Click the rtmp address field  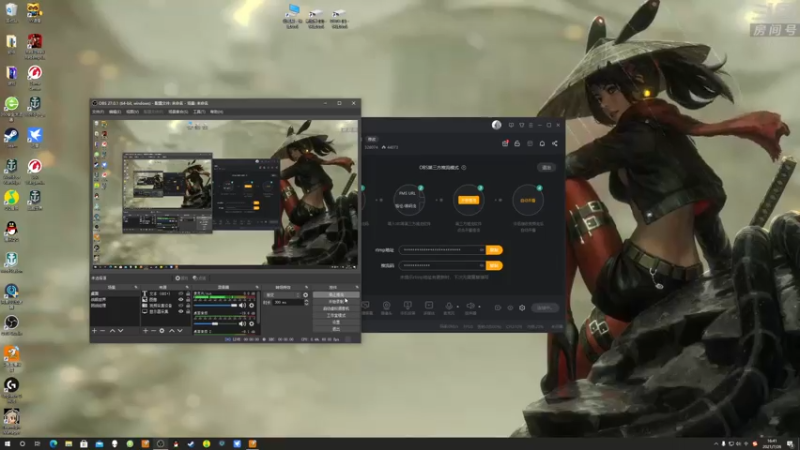click(442, 250)
